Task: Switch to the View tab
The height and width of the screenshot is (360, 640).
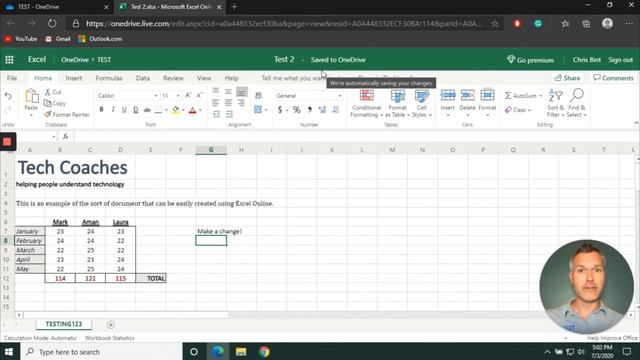Action: click(204, 78)
